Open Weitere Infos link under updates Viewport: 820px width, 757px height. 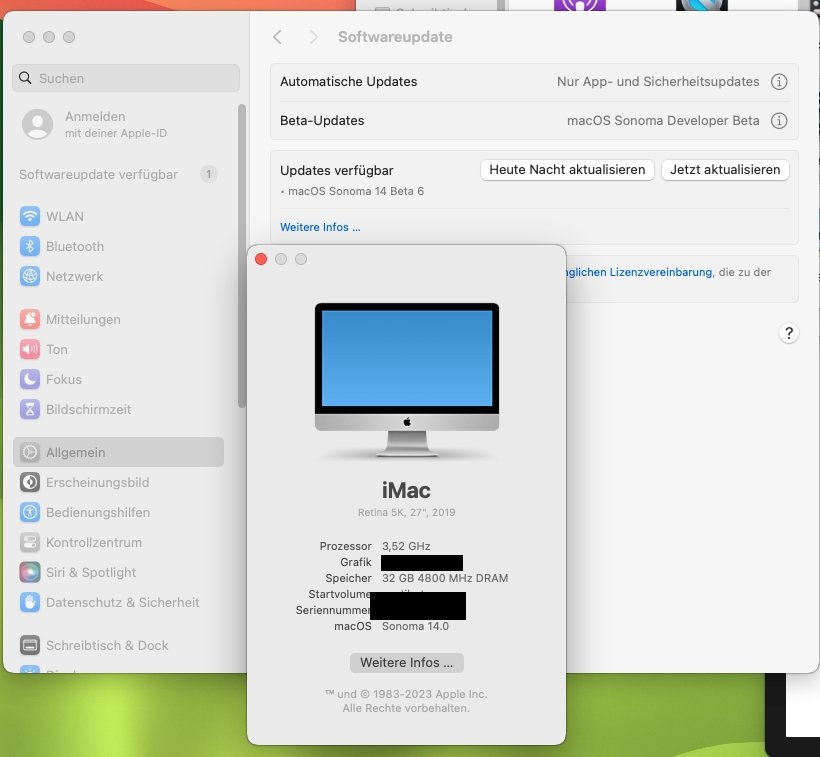(320, 227)
